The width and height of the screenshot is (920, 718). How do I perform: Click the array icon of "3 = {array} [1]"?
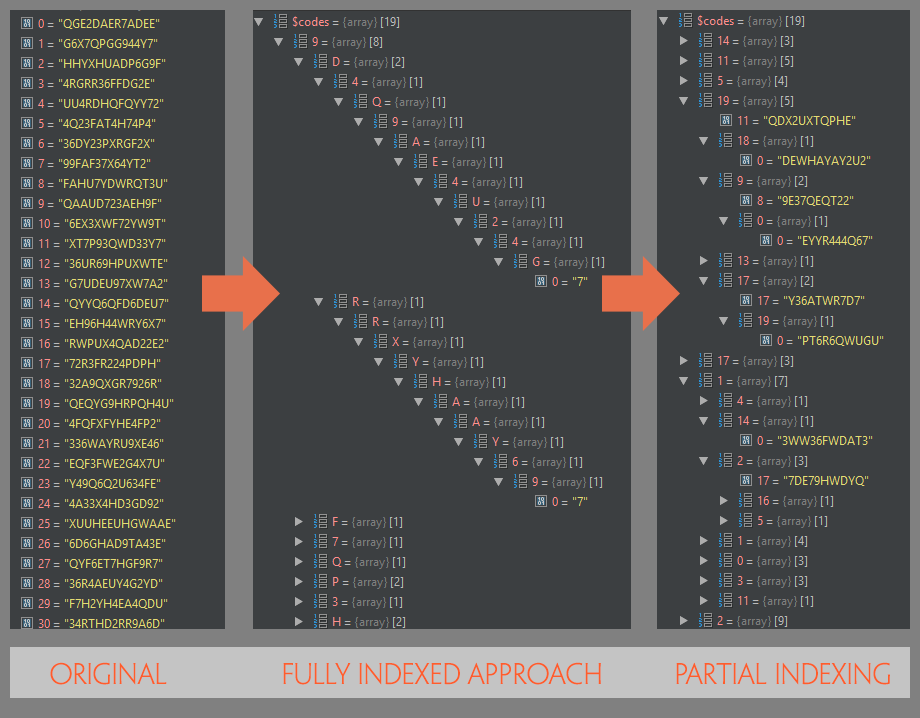pos(320,601)
